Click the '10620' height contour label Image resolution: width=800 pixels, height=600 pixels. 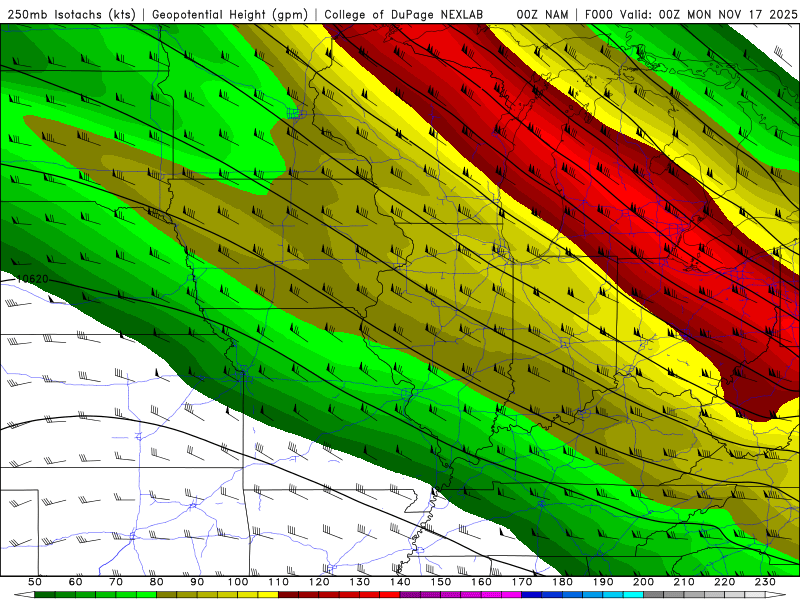32,279
